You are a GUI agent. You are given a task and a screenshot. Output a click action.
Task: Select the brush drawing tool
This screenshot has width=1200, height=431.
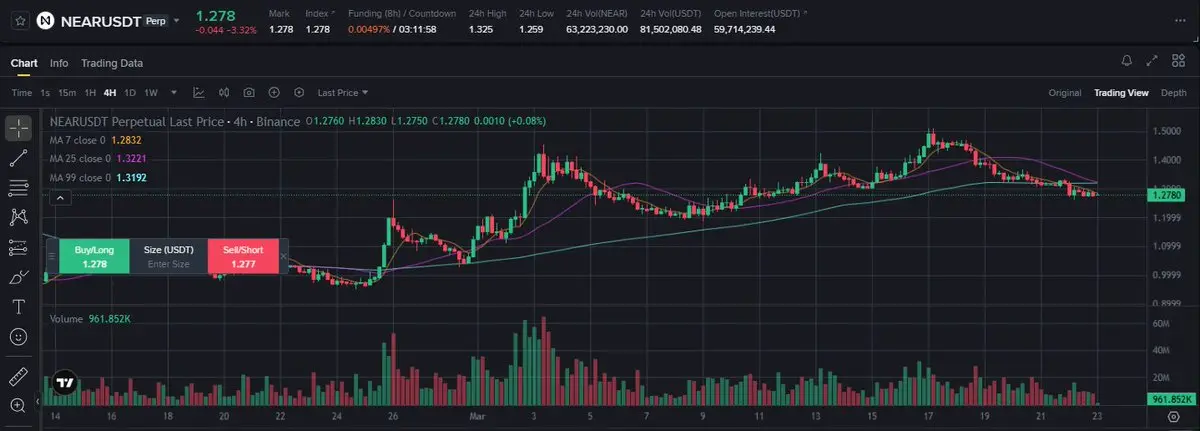19,277
